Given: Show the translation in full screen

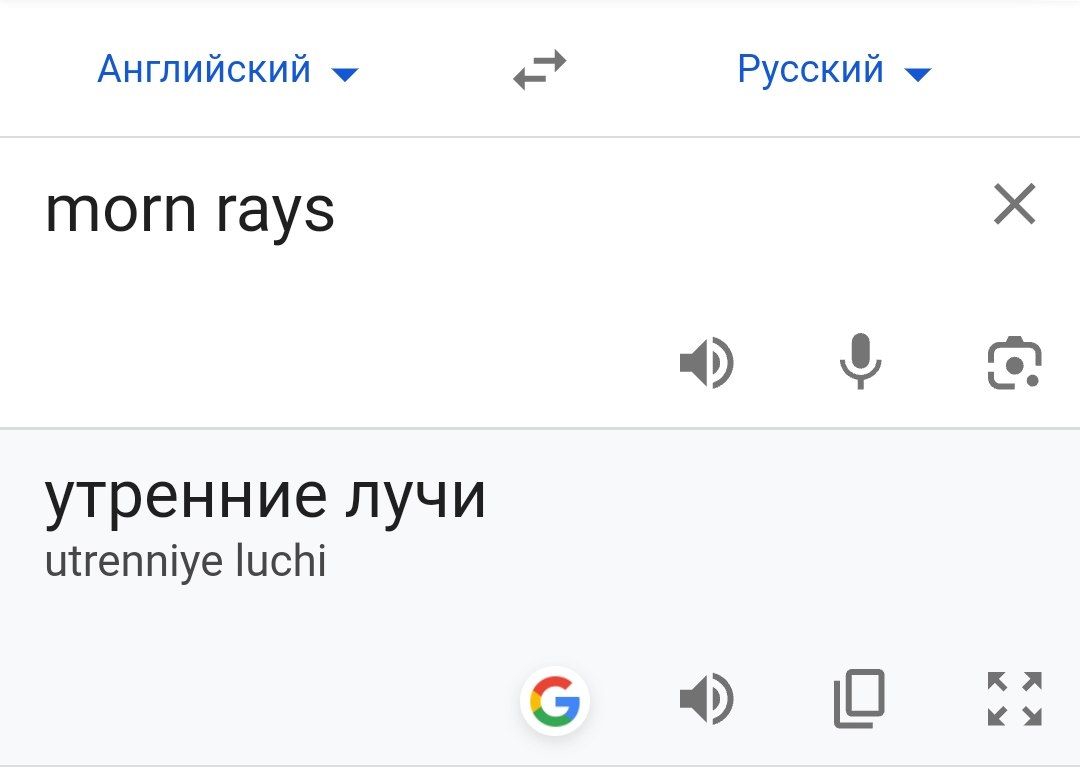Looking at the screenshot, I should click(x=1015, y=699).
